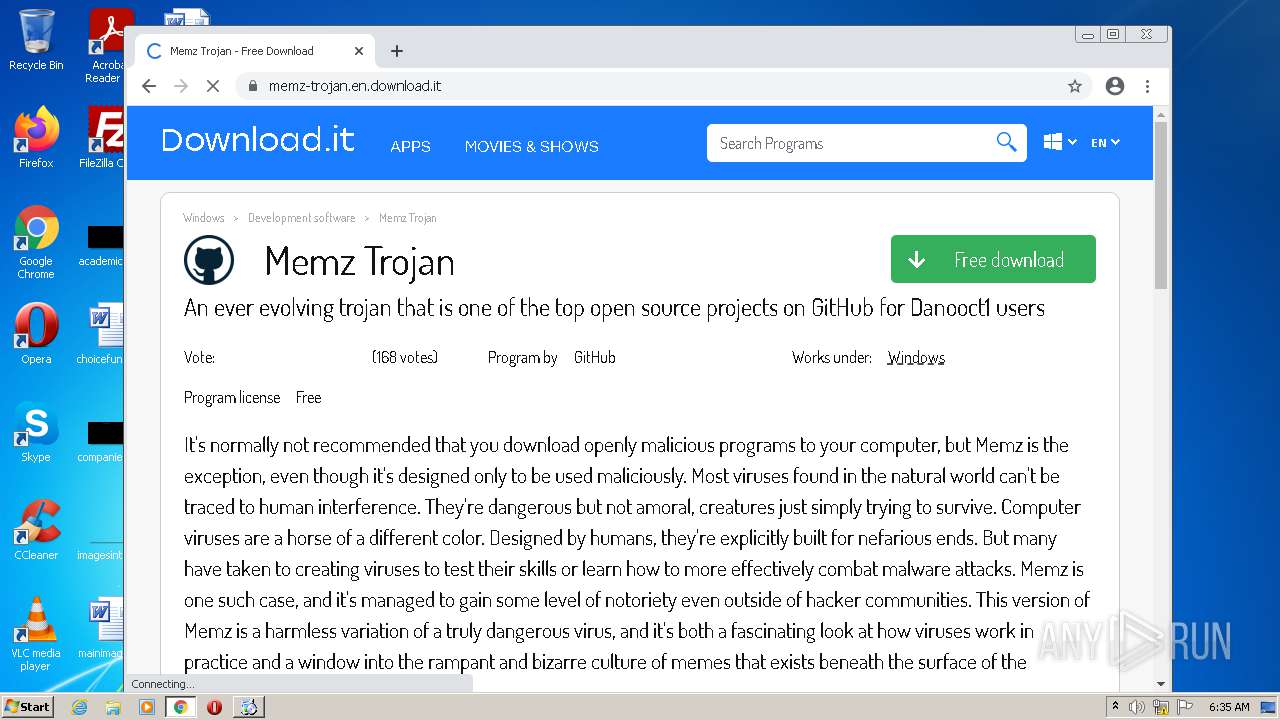The height and width of the screenshot is (720, 1280).
Task: Bookmark this page with the star icon
Action: coord(1075,86)
